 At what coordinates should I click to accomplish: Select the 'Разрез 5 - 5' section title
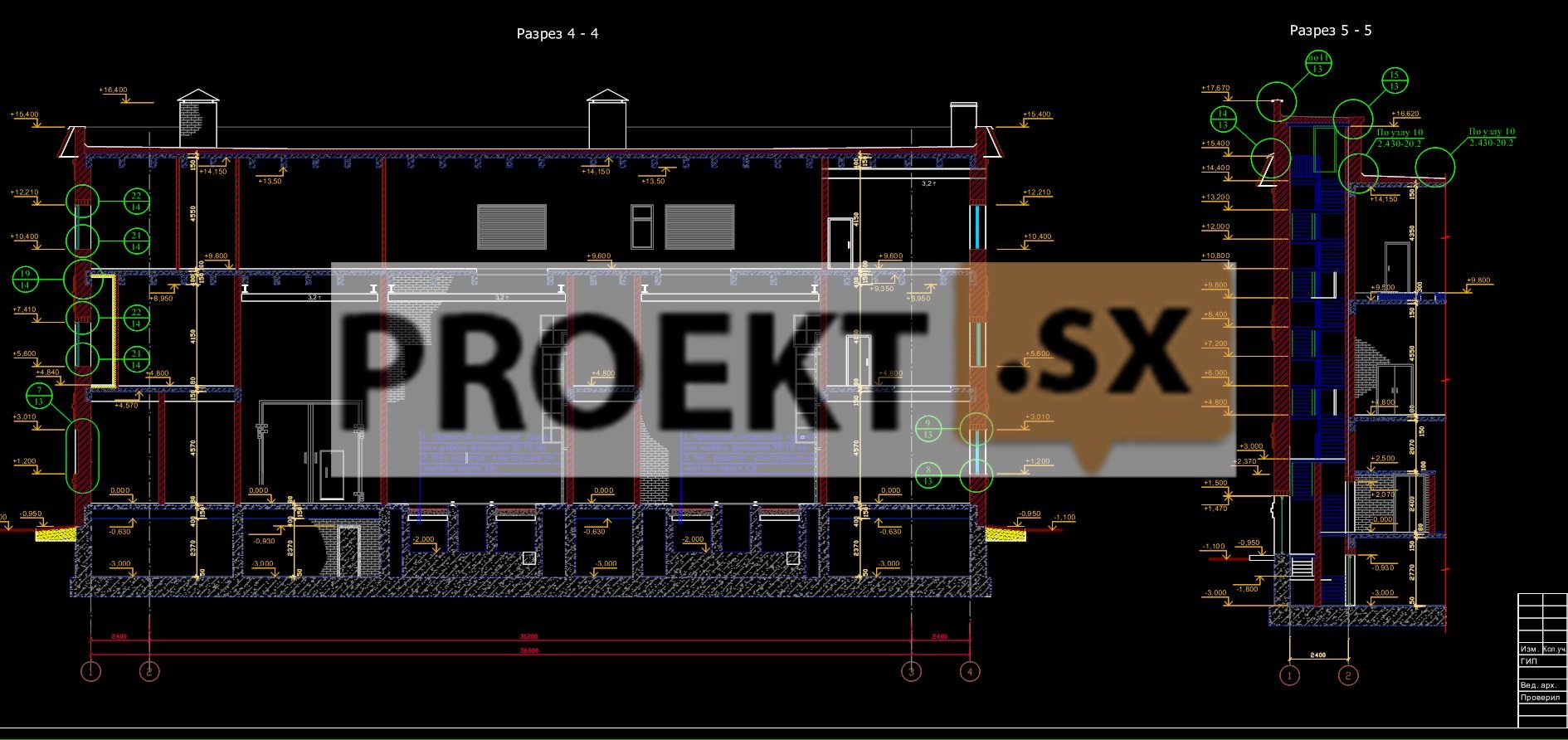pos(1331,31)
